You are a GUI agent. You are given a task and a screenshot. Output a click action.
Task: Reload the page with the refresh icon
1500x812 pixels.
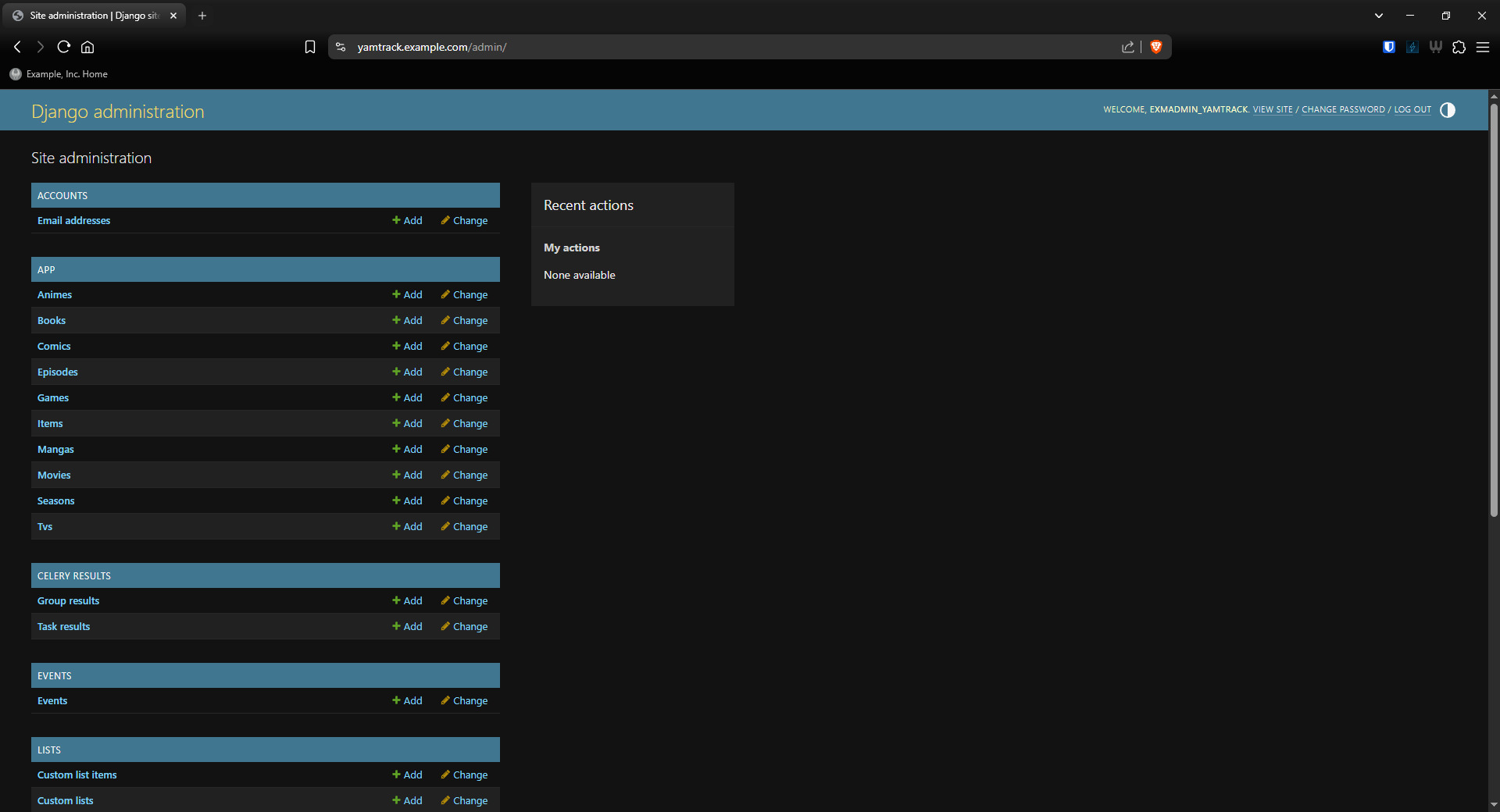[x=64, y=47]
